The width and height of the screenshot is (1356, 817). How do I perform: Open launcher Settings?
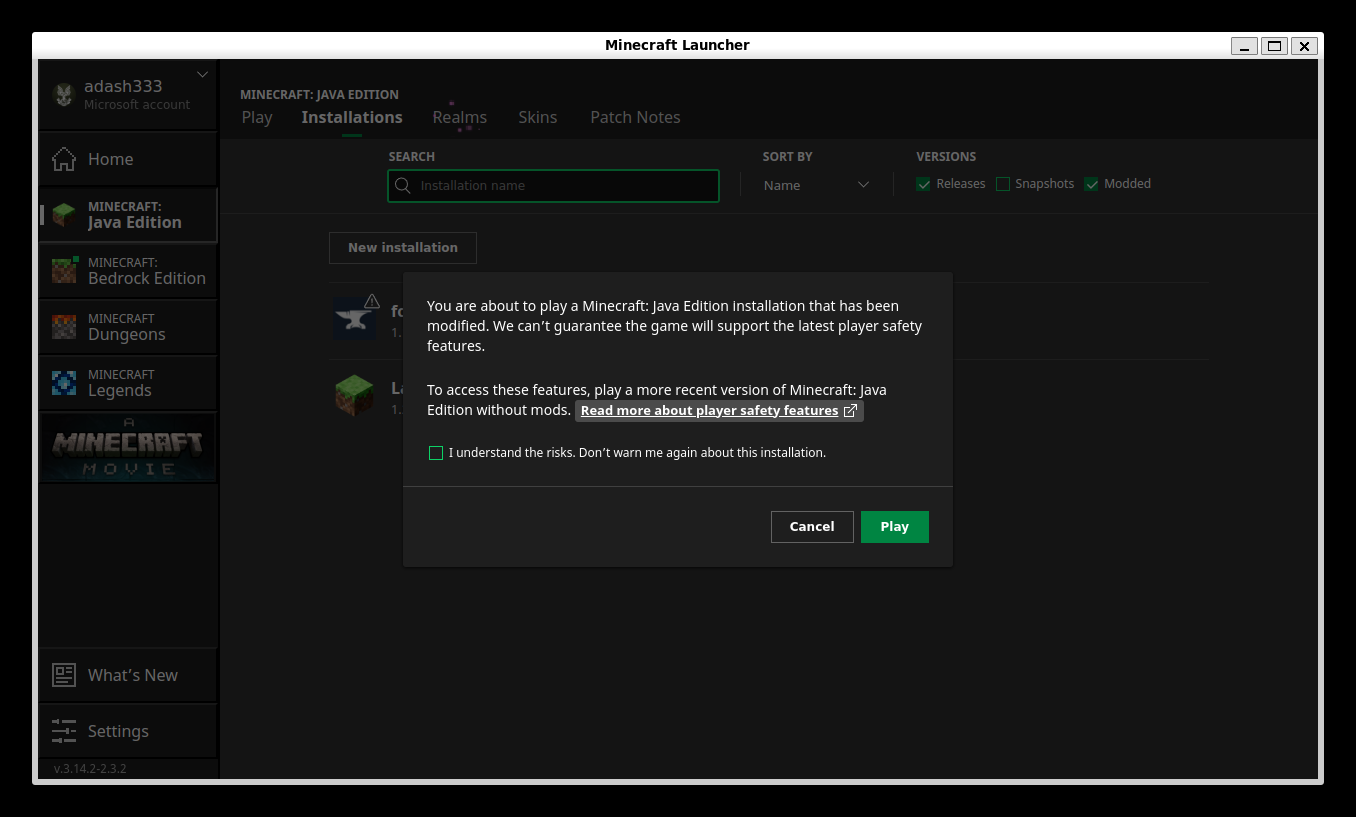click(x=128, y=731)
